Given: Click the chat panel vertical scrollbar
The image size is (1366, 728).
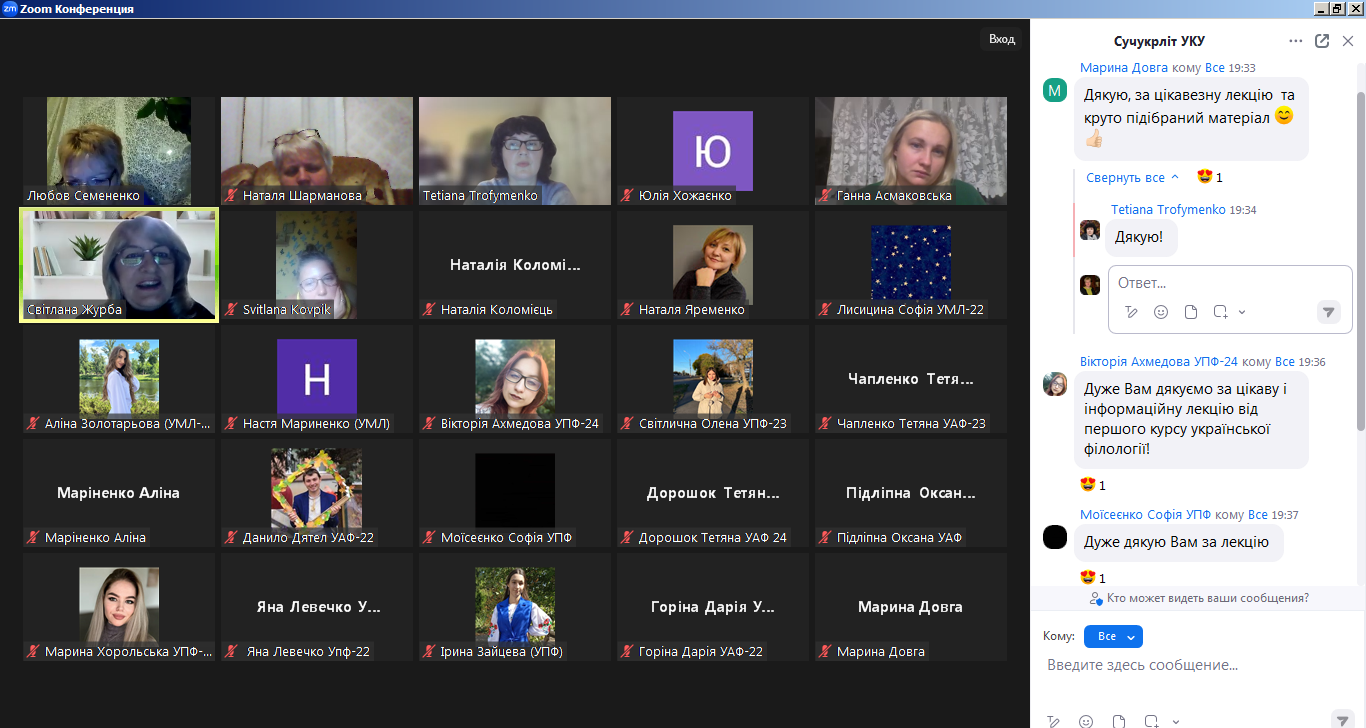Looking at the screenshot, I should point(1360,260).
